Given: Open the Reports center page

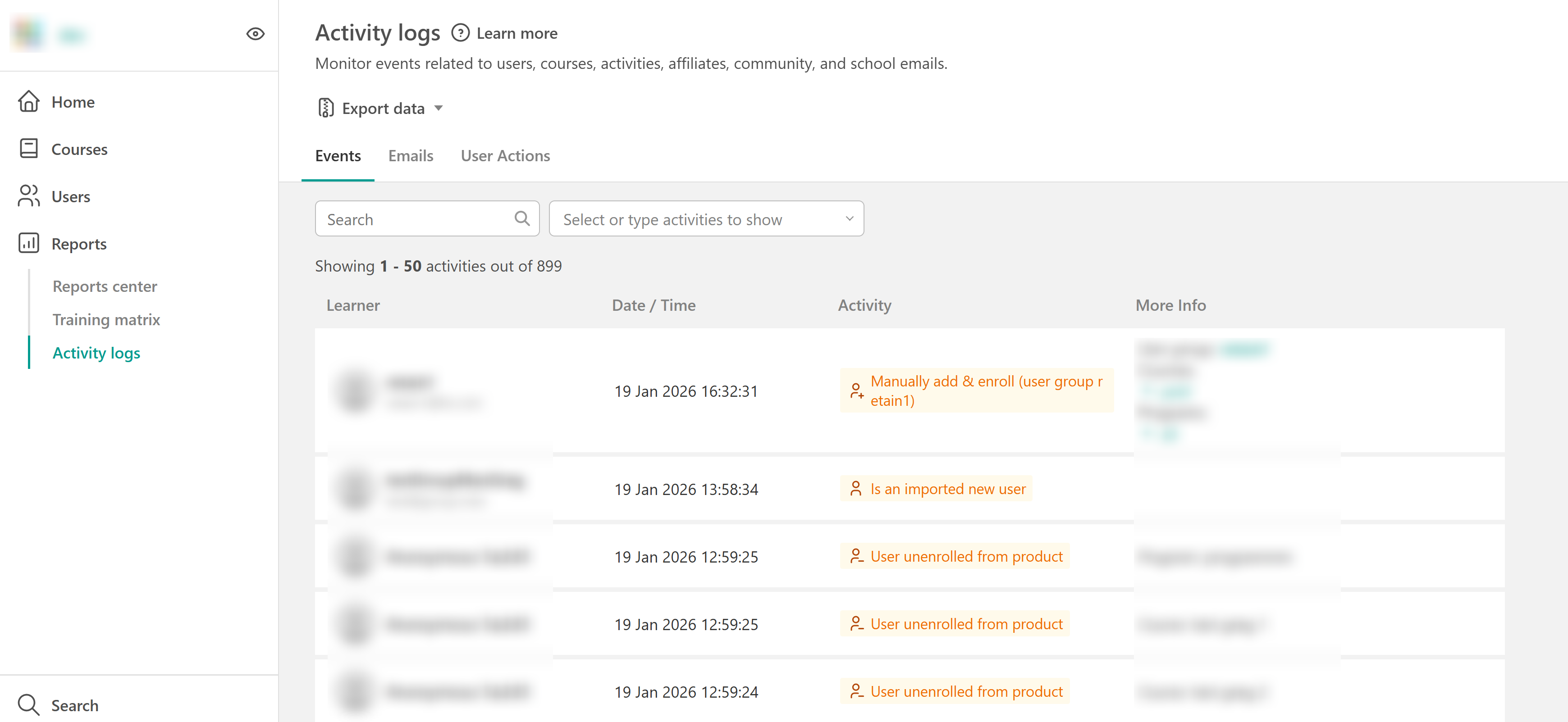Looking at the screenshot, I should pos(105,286).
